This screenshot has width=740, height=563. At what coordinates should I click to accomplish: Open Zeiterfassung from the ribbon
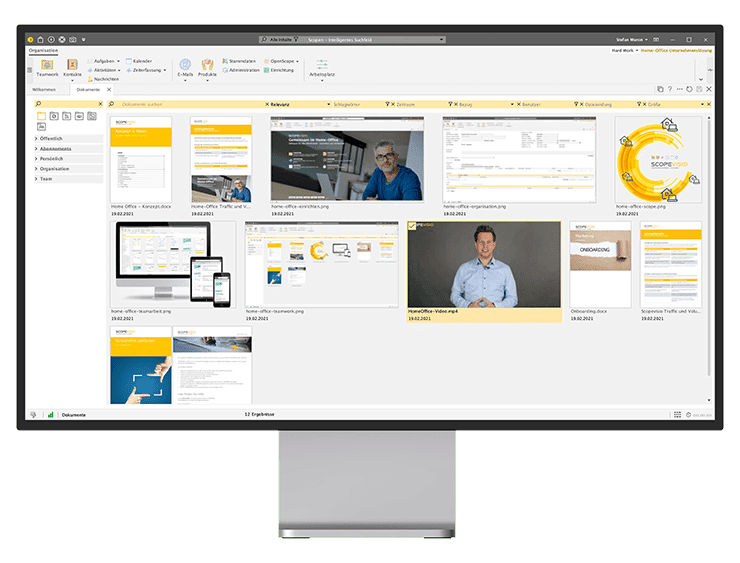tap(146, 70)
